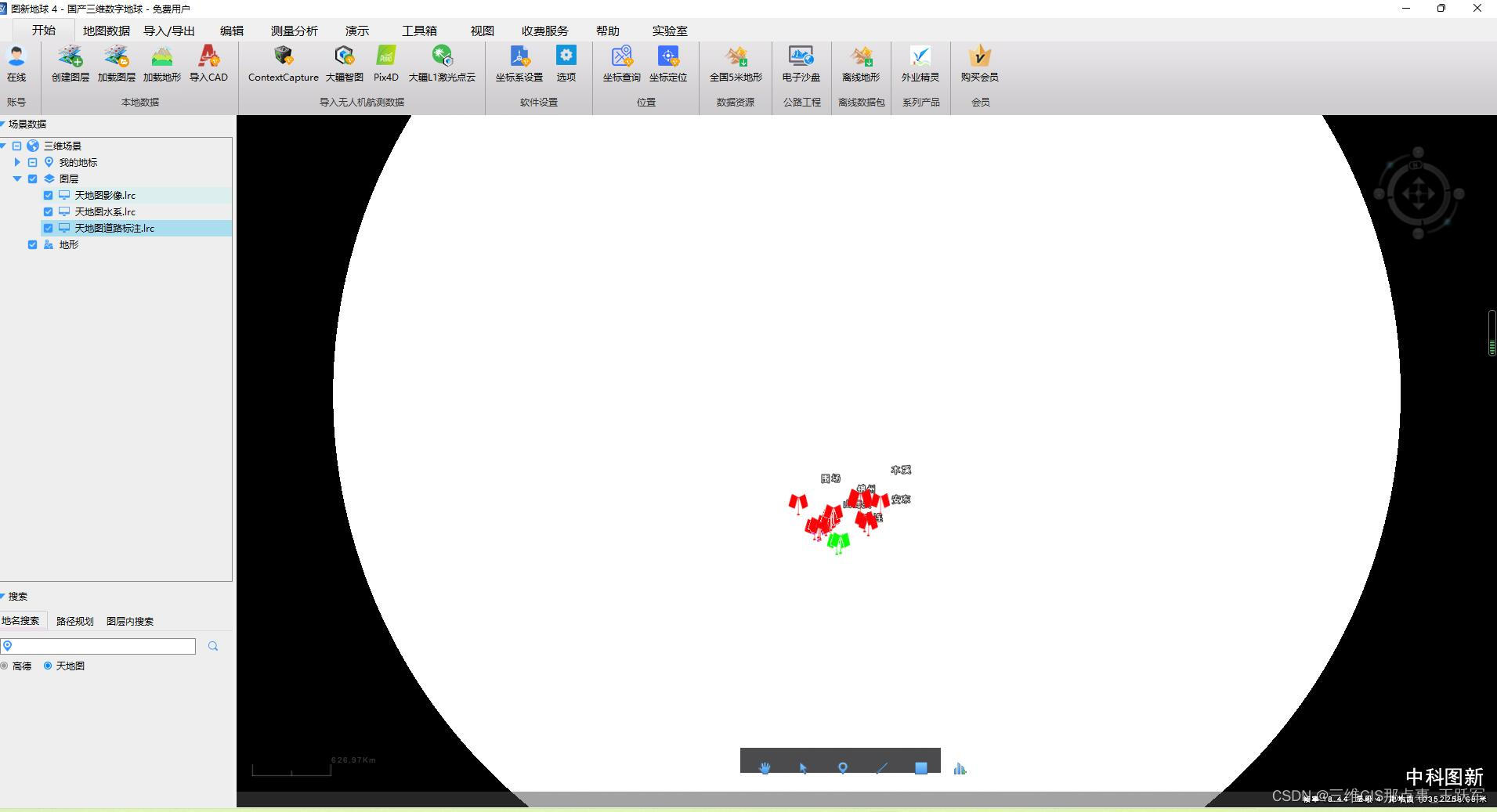Open the 测量分析 ribbon tab

(x=295, y=31)
